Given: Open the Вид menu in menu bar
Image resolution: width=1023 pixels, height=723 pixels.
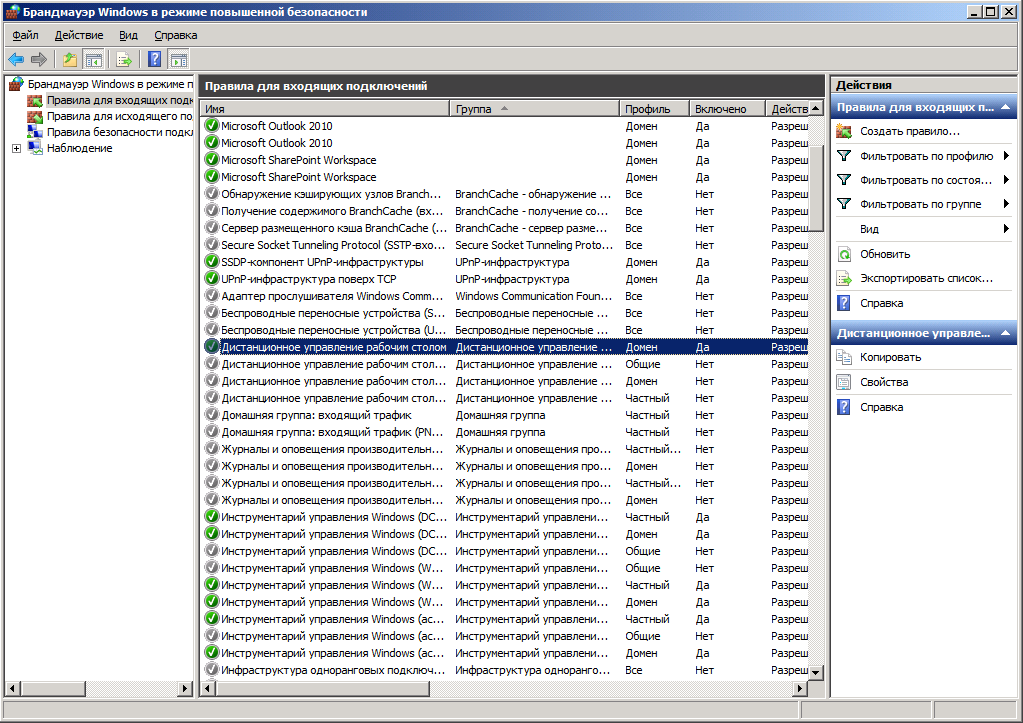Looking at the screenshot, I should pos(128,35).
